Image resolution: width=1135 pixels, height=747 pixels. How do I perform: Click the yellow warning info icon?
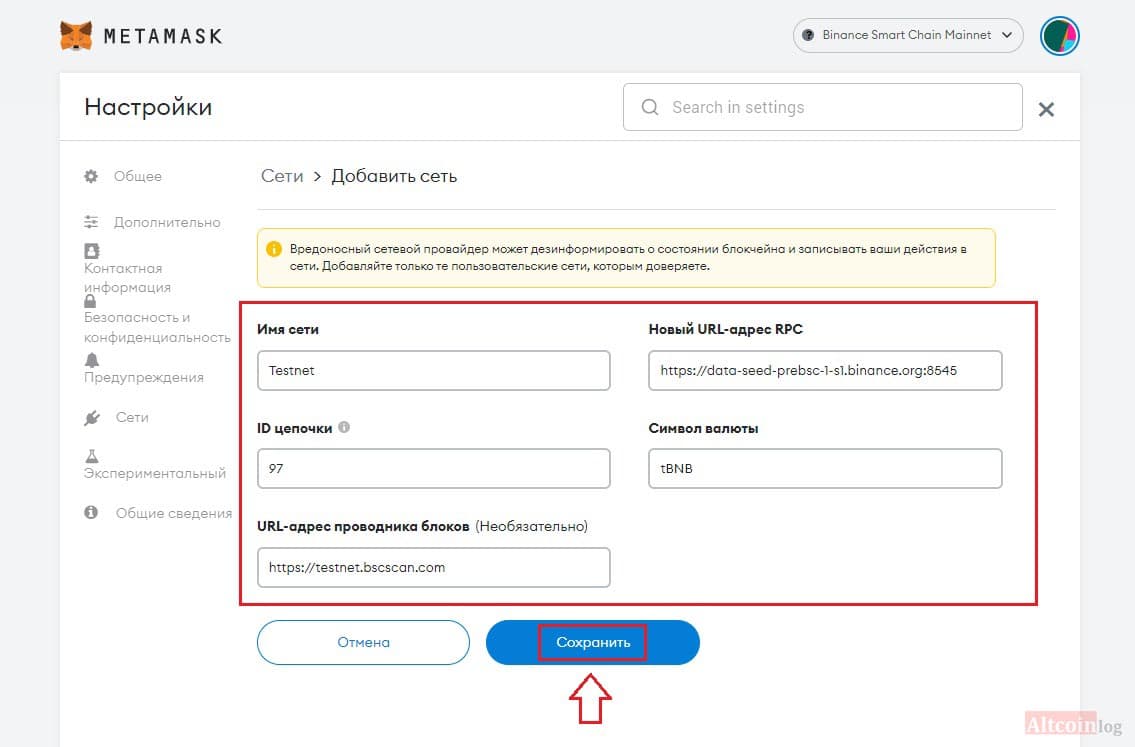coord(274,248)
